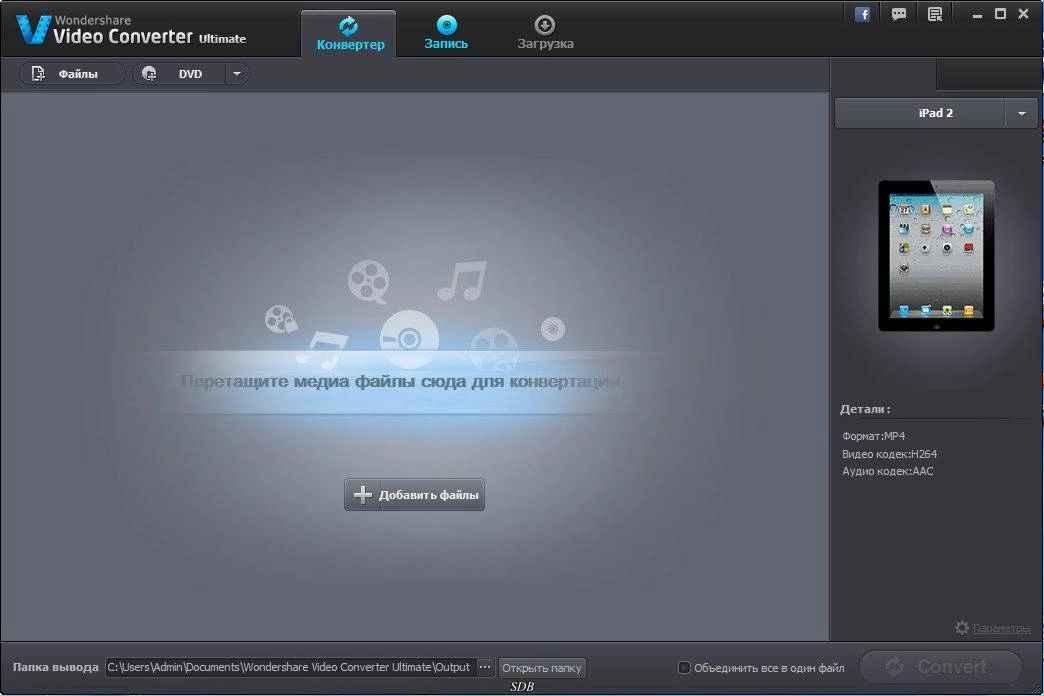Click the Convert button
1044x696 pixels.
tap(940, 666)
